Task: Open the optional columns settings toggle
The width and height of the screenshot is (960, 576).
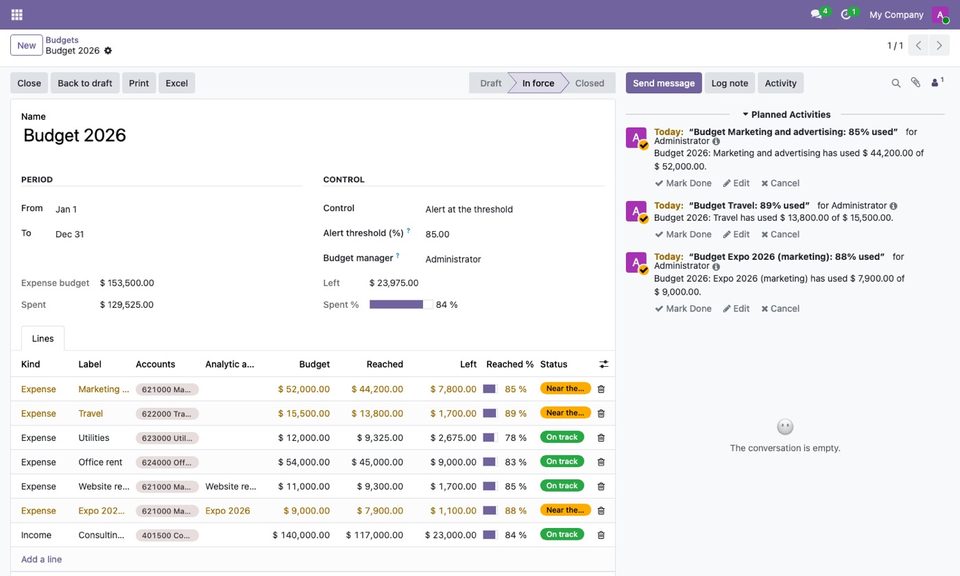Action: pos(604,364)
